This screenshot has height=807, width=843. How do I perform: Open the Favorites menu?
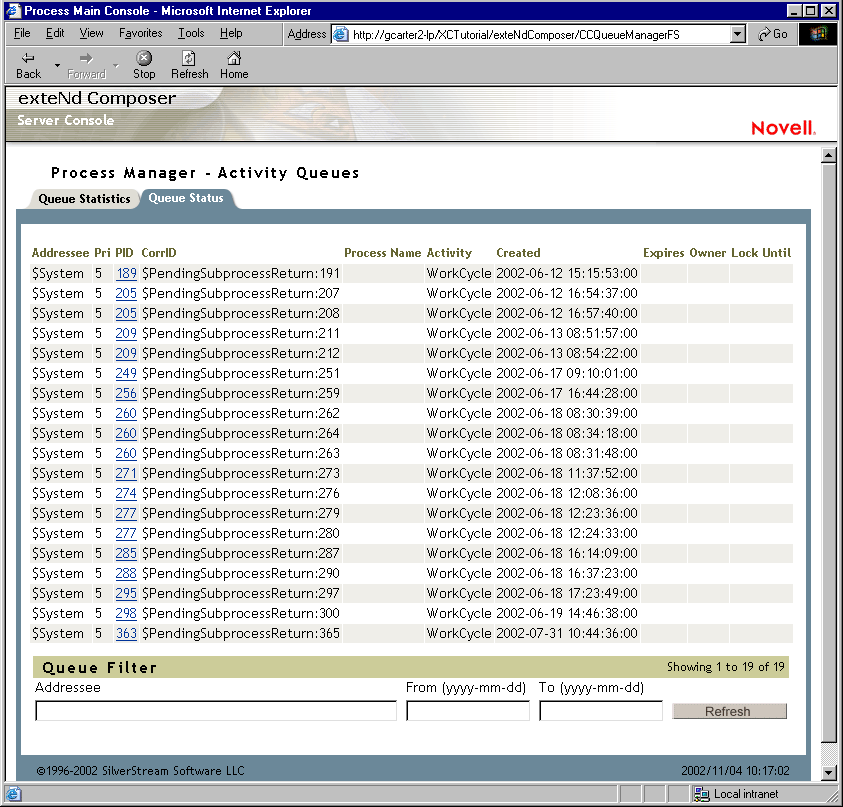pyautogui.click(x=141, y=33)
